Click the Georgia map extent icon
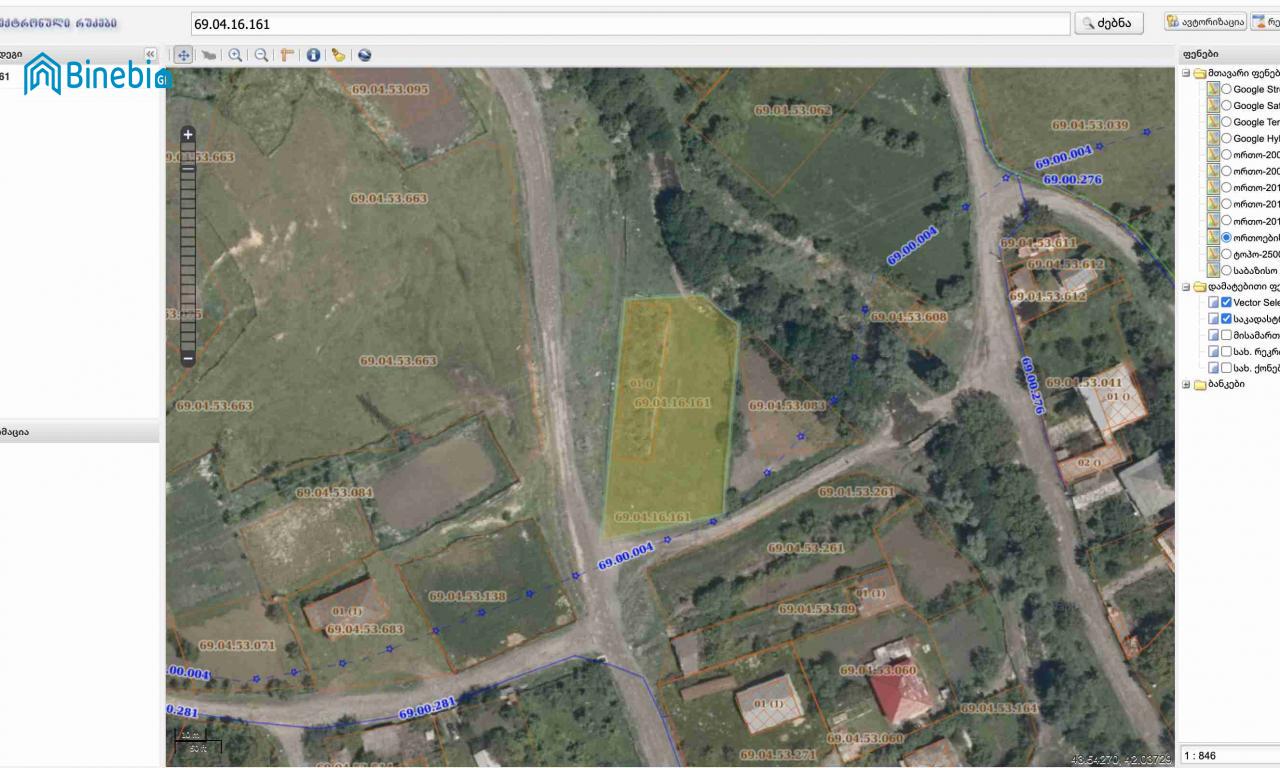The width and height of the screenshot is (1280, 768). tap(210, 55)
